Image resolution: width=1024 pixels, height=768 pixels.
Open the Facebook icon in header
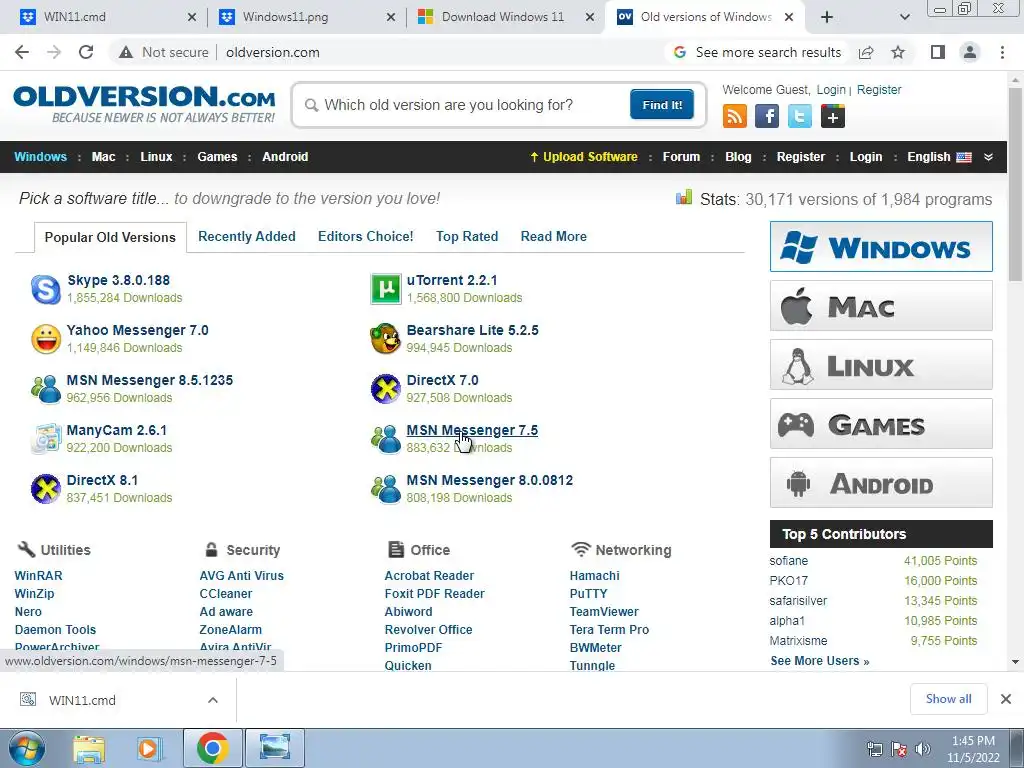(x=767, y=116)
